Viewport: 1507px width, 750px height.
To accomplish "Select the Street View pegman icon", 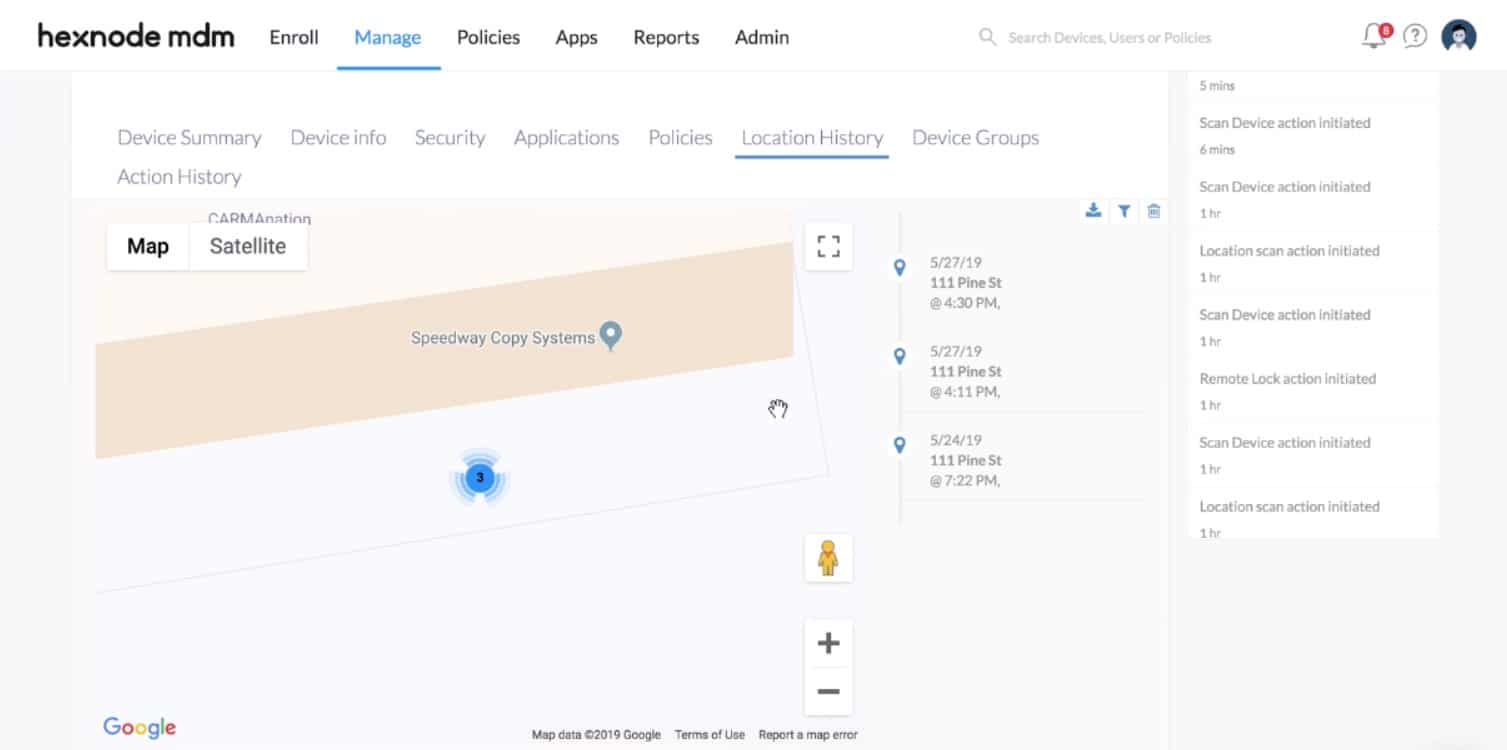I will pos(828,558).
